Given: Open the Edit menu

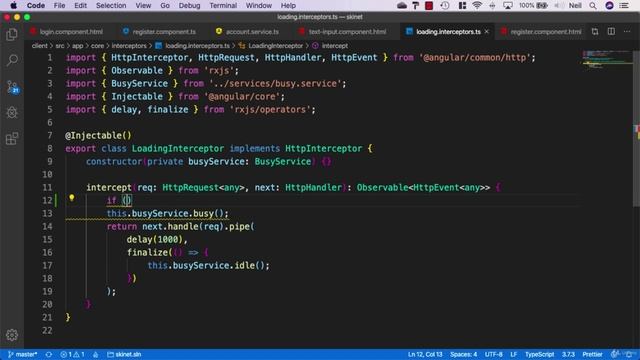Looking at the screenshot, I should point(80,5).
